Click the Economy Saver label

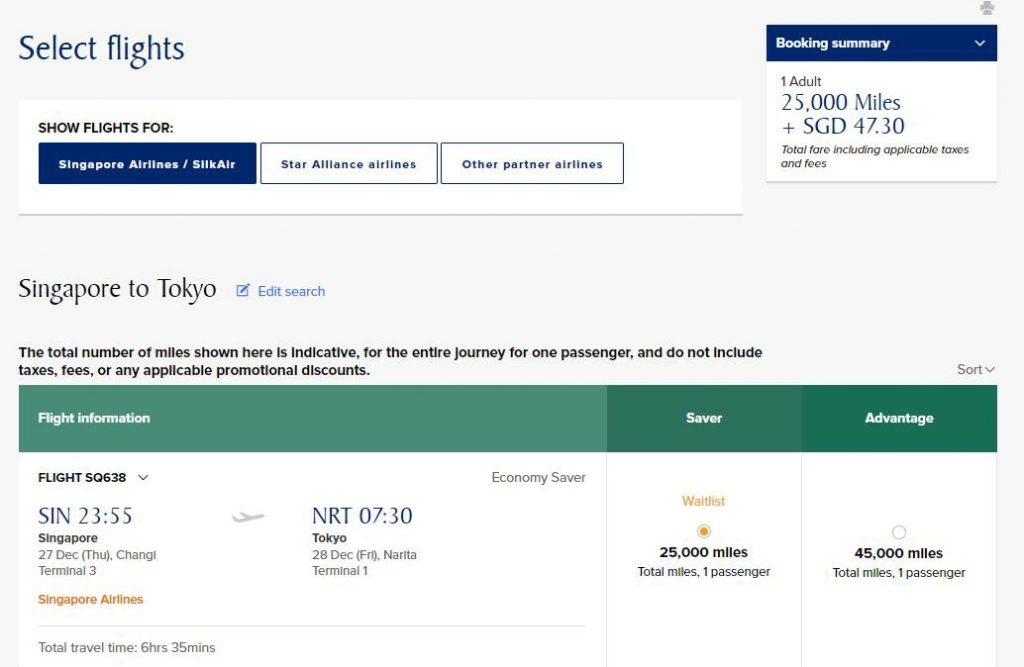pos(537,477)
